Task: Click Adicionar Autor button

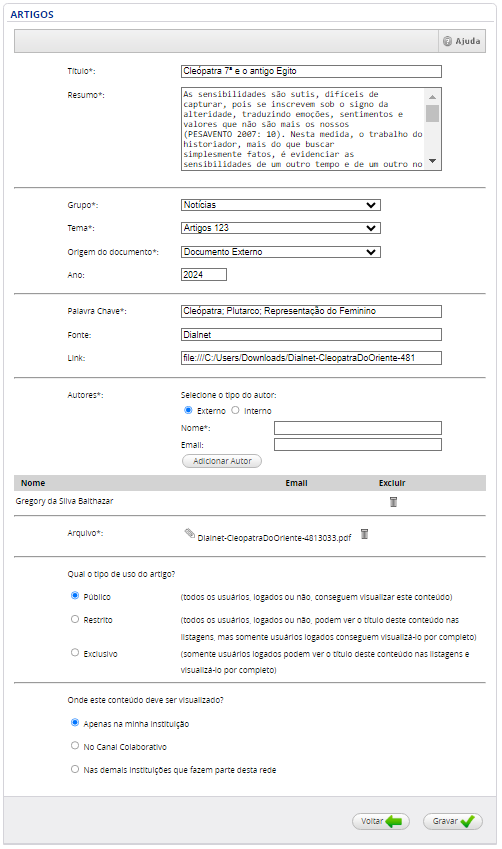Action: [x=222, y=461]
